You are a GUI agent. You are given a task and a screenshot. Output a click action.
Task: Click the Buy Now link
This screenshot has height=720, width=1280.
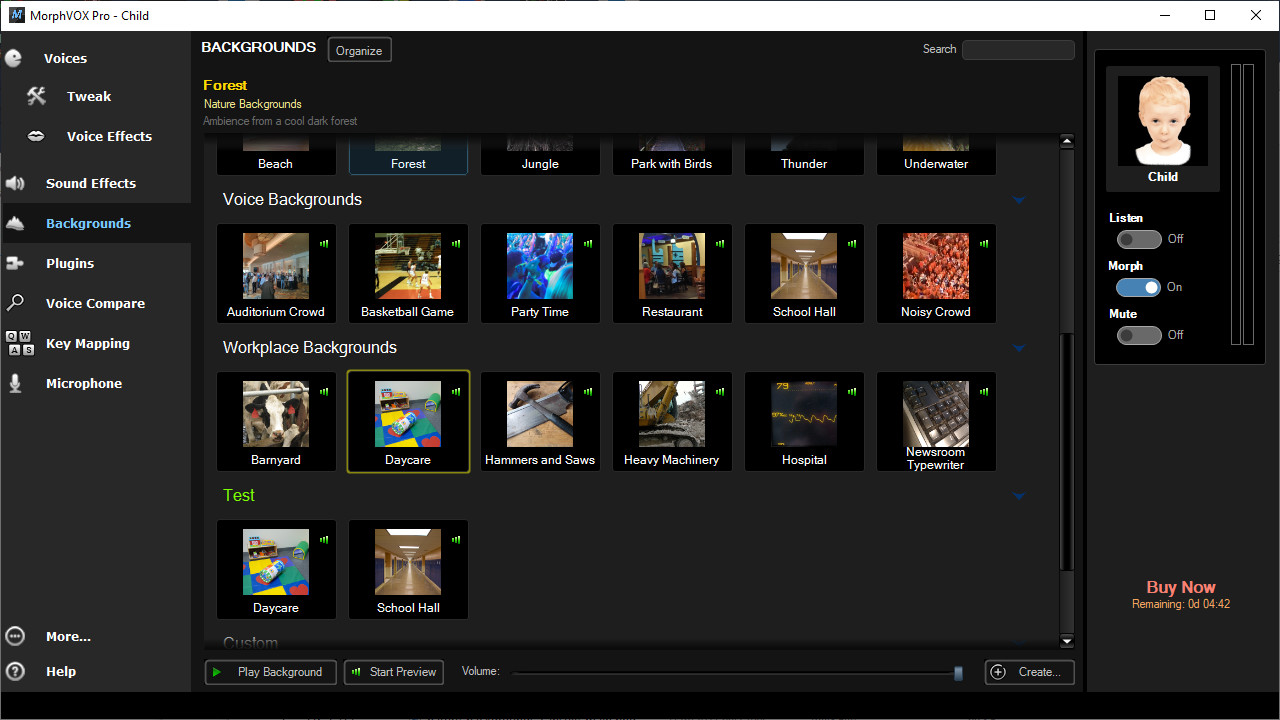point(1181,587)
